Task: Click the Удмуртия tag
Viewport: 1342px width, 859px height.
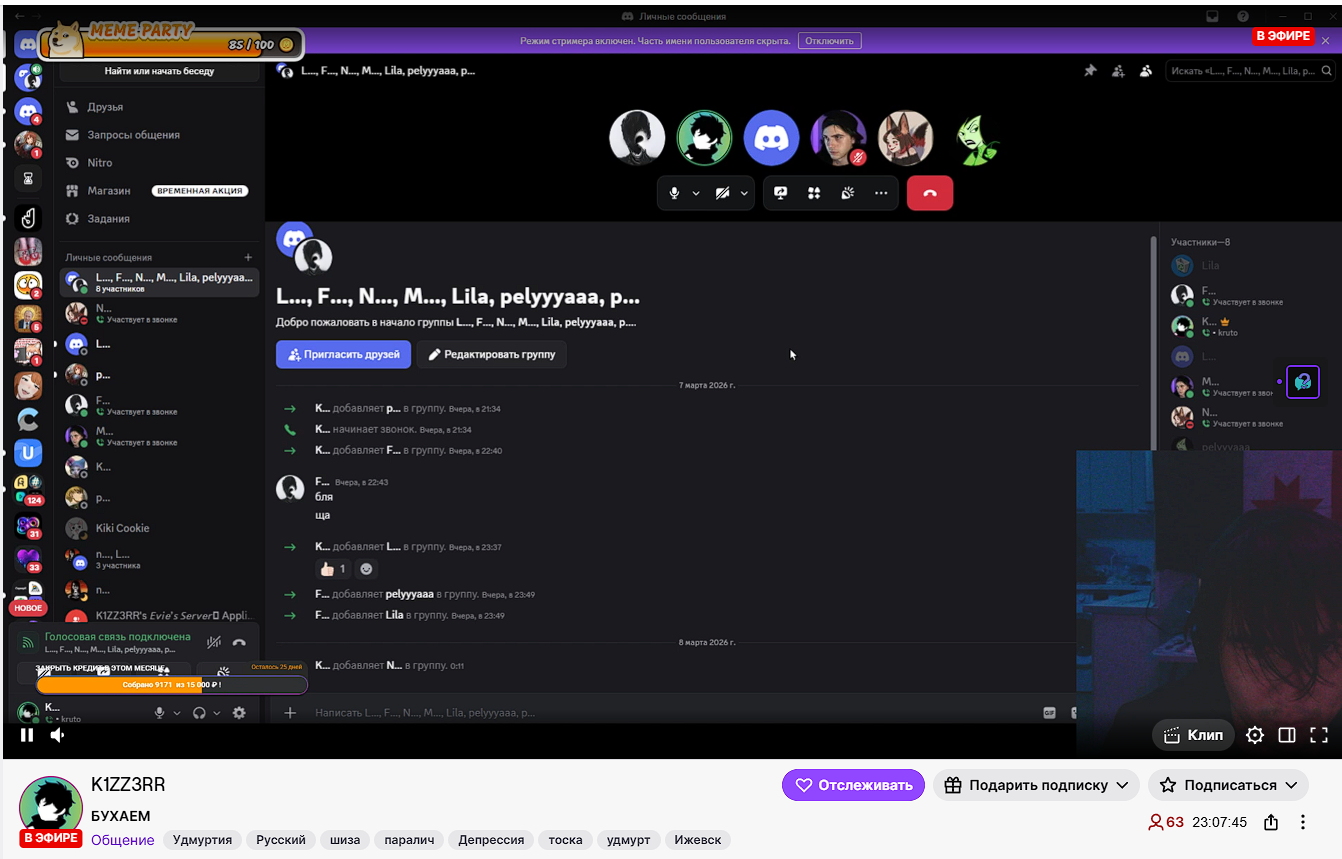Action: [202, 840]
